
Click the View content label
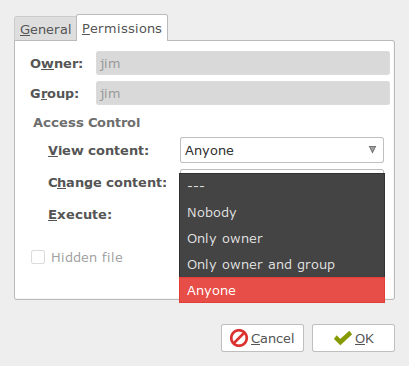pos(98,151)
